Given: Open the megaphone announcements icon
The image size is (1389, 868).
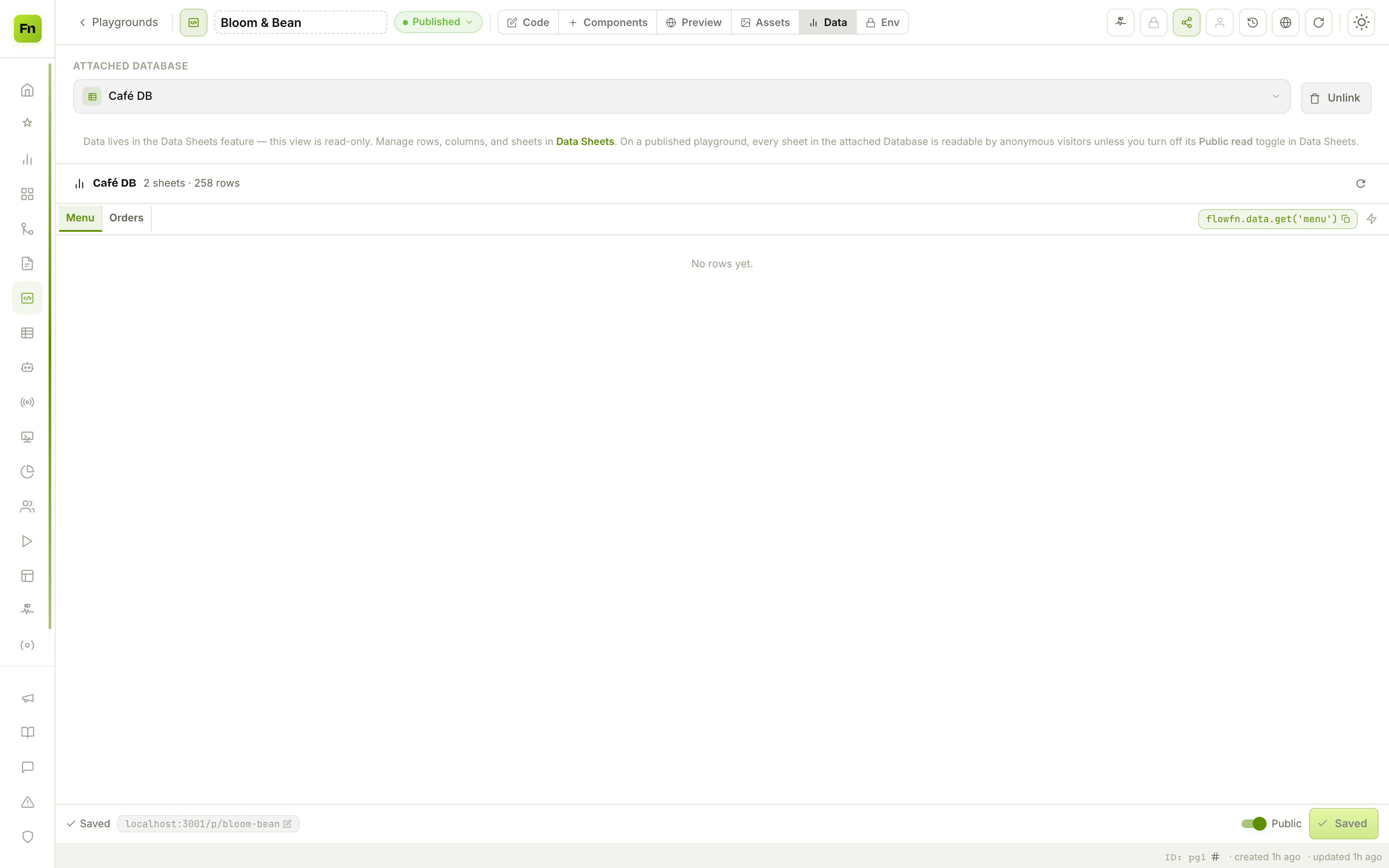Looking at the screenshot, I should click(27, 698).
